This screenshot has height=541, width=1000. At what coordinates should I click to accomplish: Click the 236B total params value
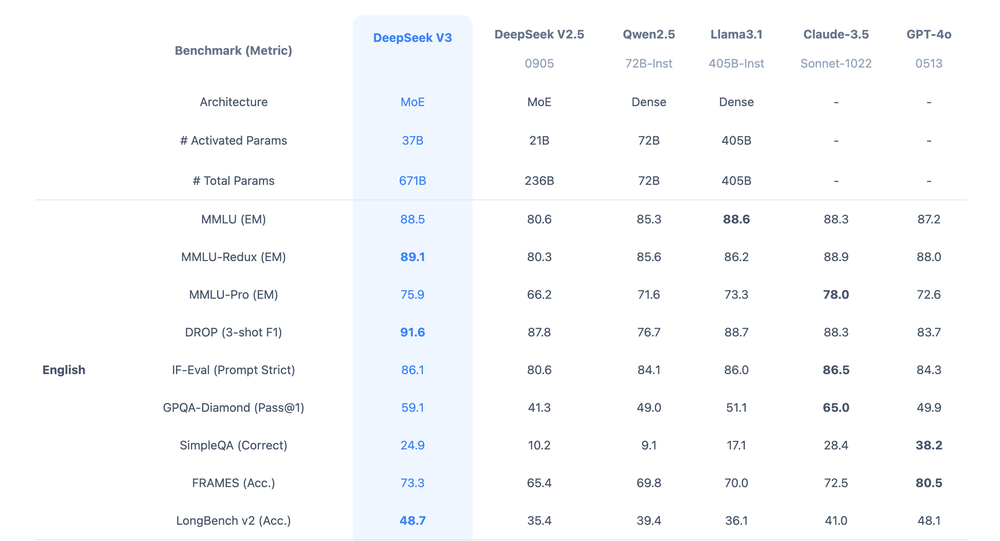pyautogui.click(x=539, y=181)
